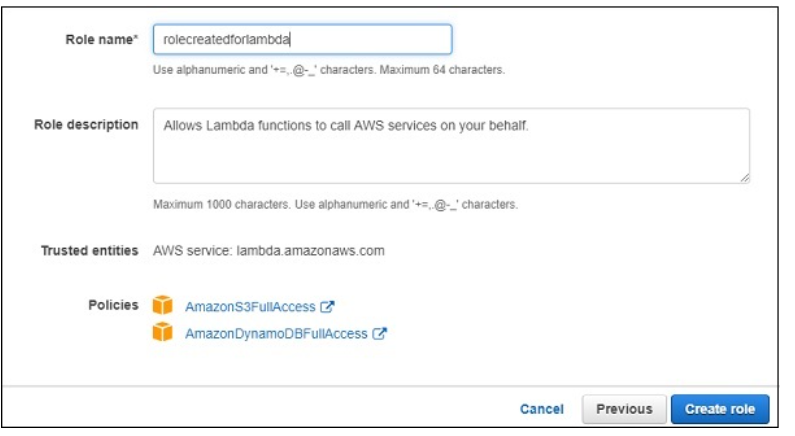Screen dimensions: 795x436
Task: Cancel the role creation
Action: 542,409
